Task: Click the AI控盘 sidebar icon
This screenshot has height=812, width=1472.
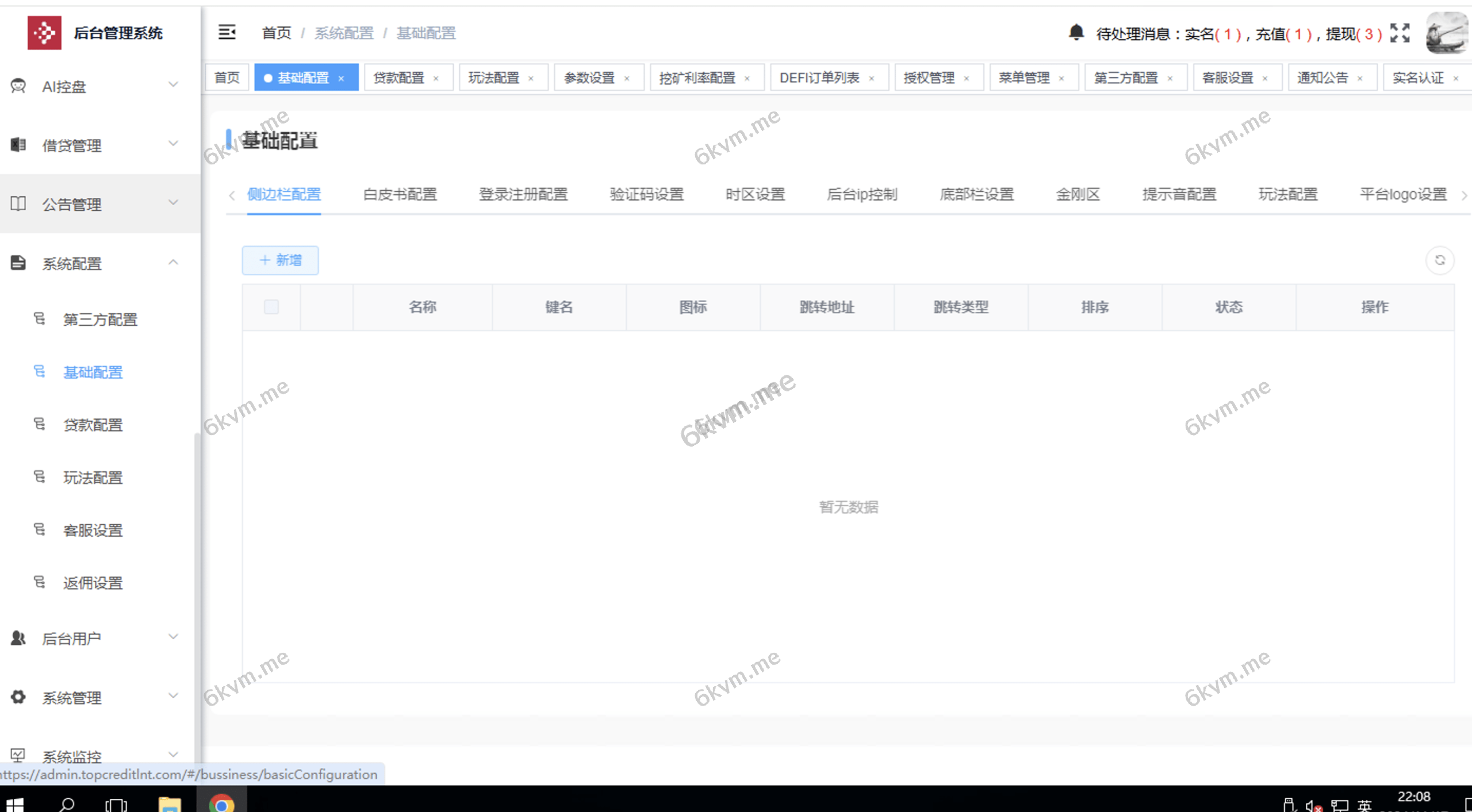Action: click(18, 86)
